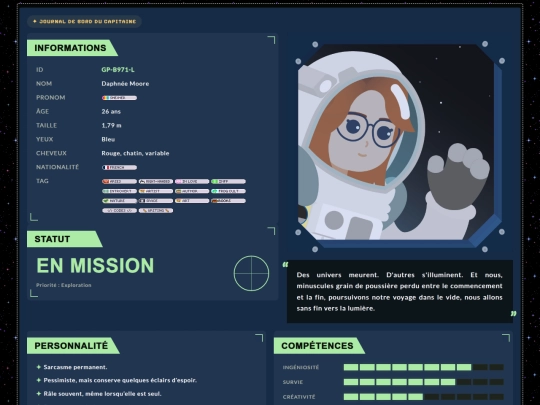Click the ID value GP-B971-L
The image size is (540, 405).
[118, 70]
